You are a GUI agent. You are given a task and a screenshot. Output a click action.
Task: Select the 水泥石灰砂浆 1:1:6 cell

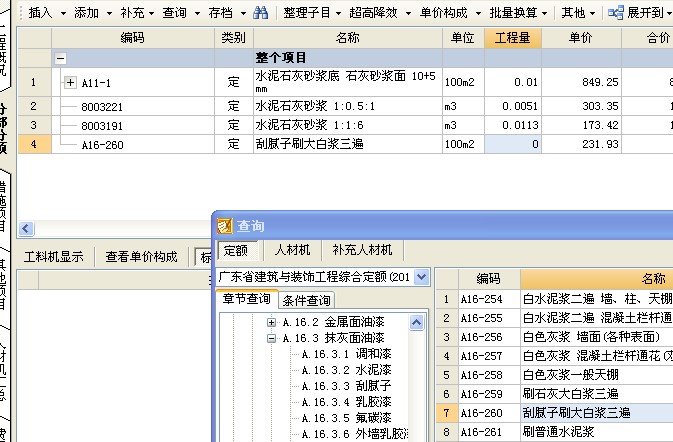[x=348, y=125]
